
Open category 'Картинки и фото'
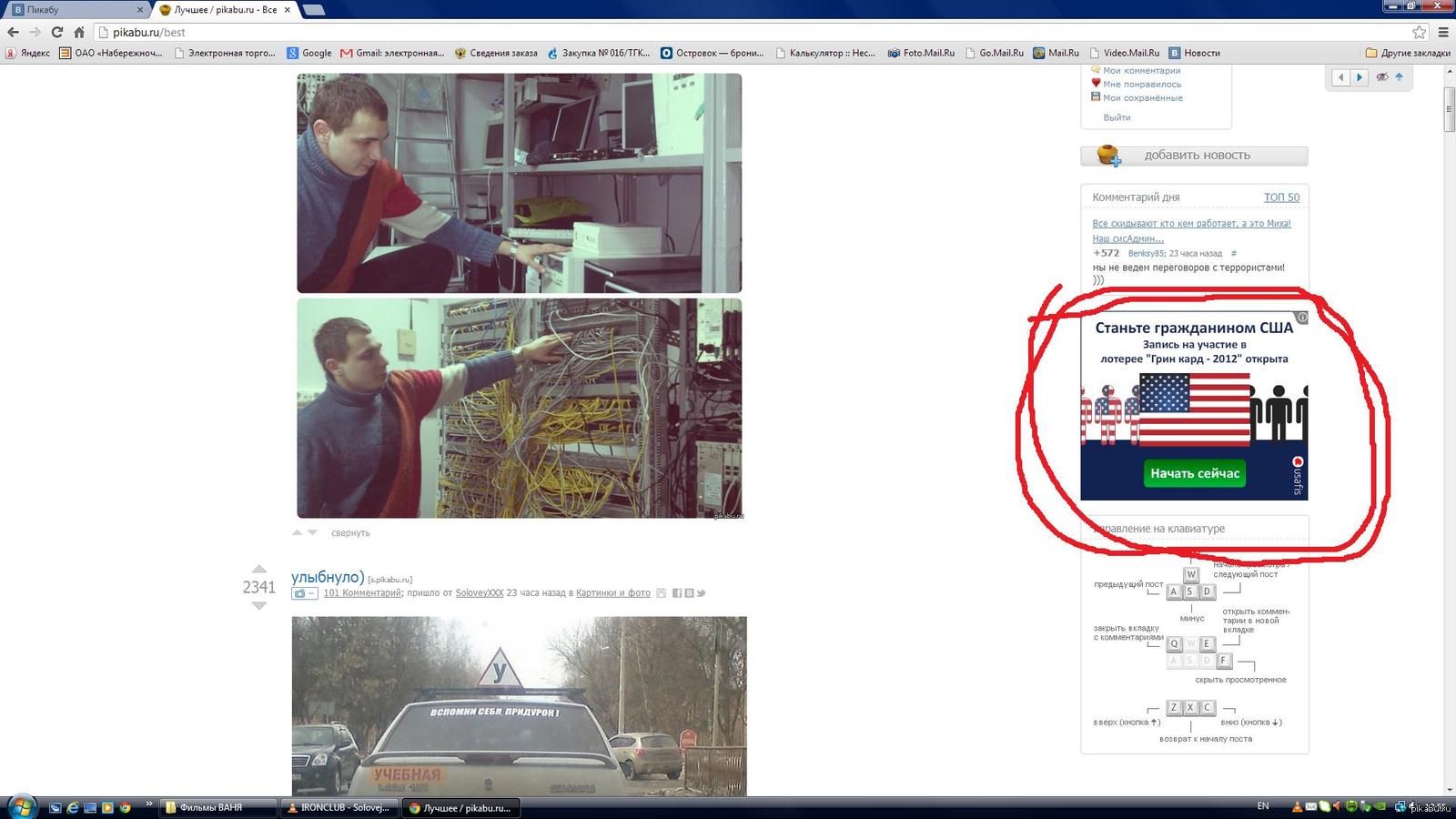click(x=613, y=593)
